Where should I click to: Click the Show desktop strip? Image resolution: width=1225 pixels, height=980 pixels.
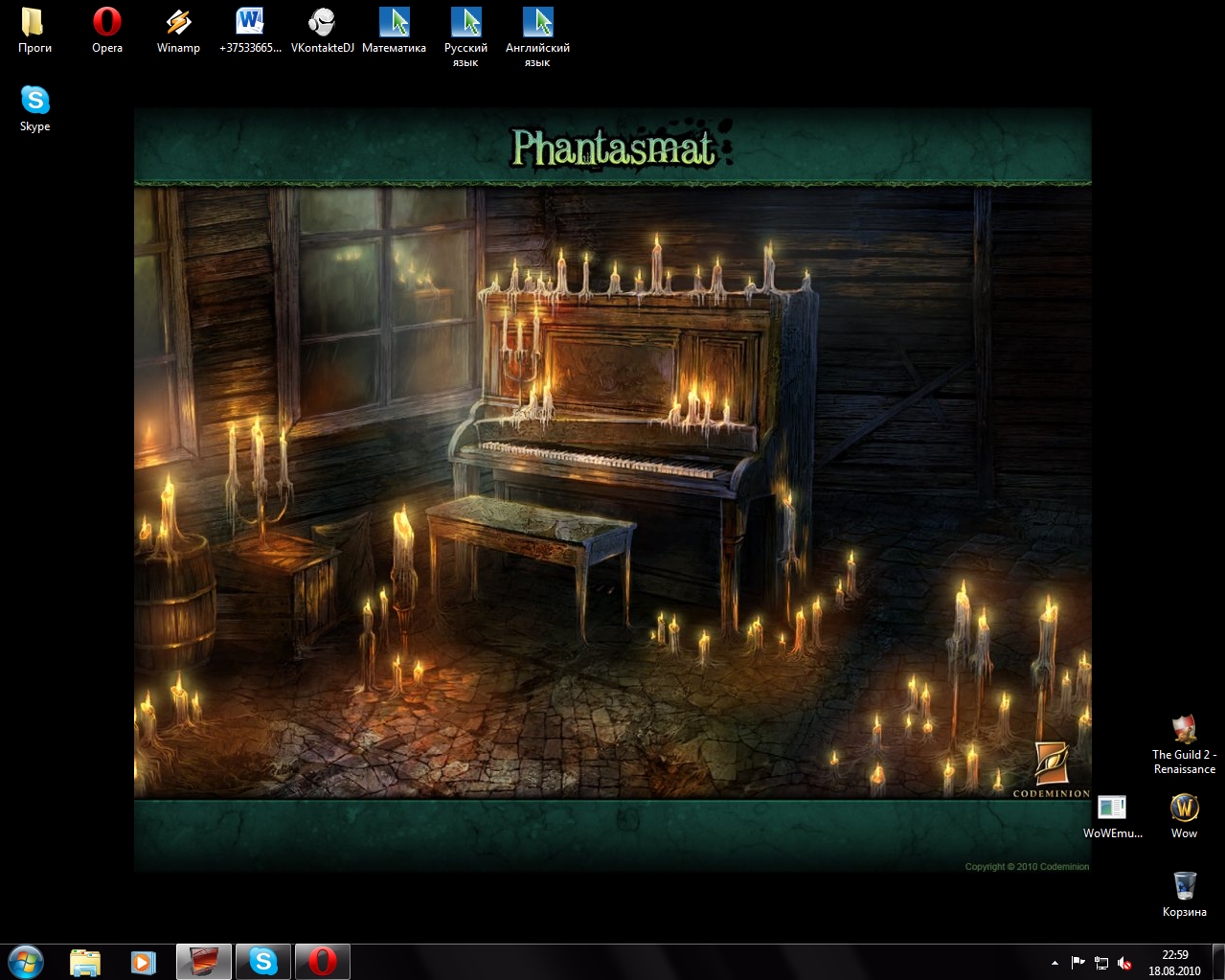click(x=1218, y=962)
